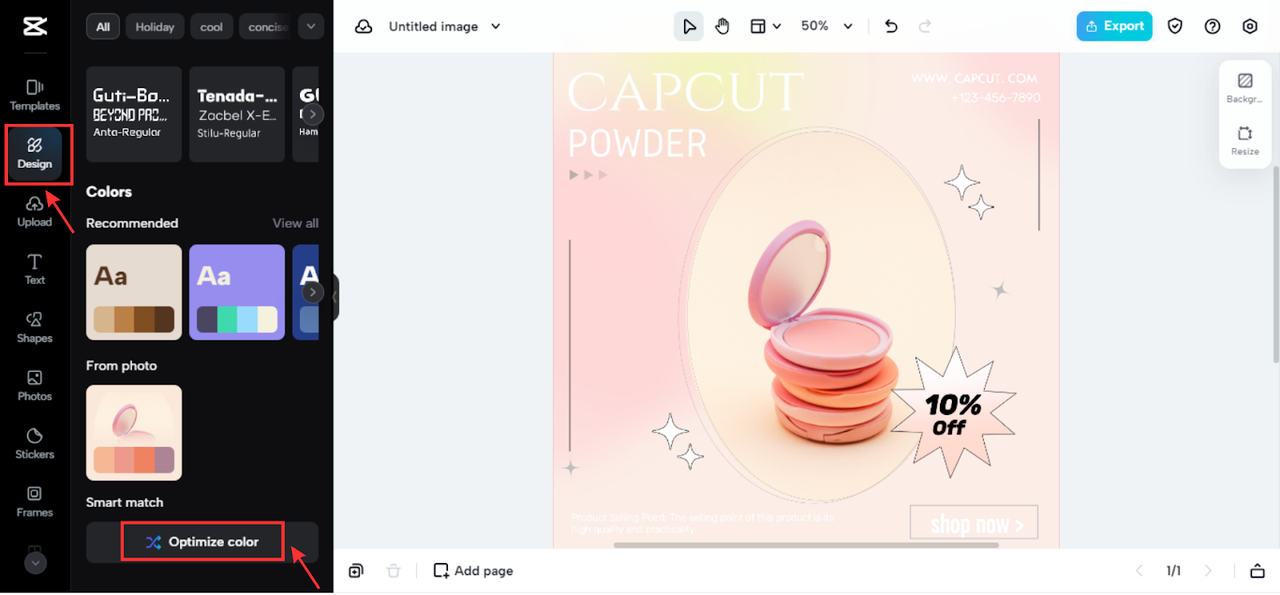Select the WWW. CAPCUT. COM text
This screenshot has height=595, width=1280.
(x=974, y=78)
